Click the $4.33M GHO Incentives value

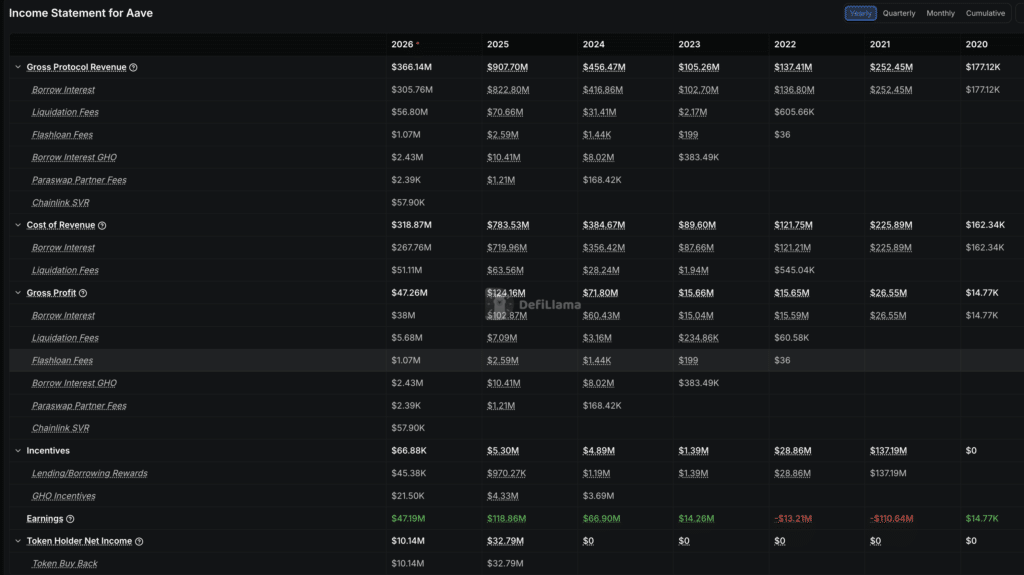(x=502, y=496)
